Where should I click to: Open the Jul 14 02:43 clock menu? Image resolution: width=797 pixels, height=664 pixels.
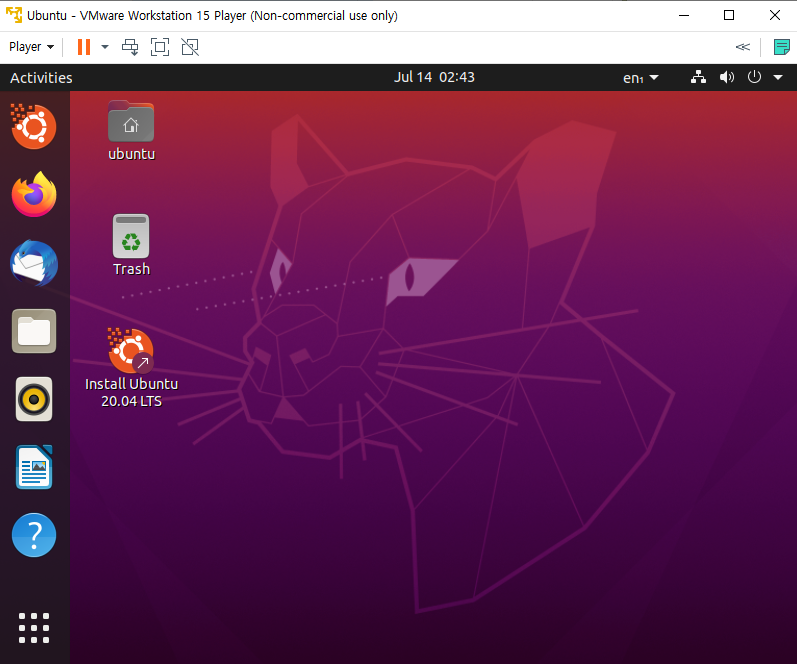pos(434,77)
